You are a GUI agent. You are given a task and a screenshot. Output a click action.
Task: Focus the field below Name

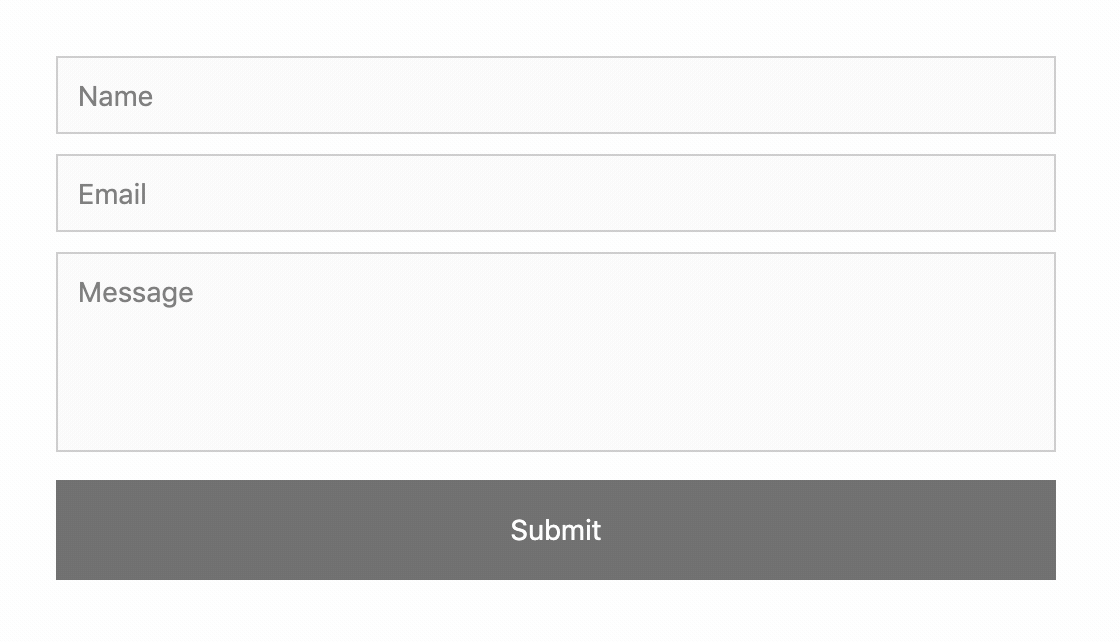pos(556,193)
